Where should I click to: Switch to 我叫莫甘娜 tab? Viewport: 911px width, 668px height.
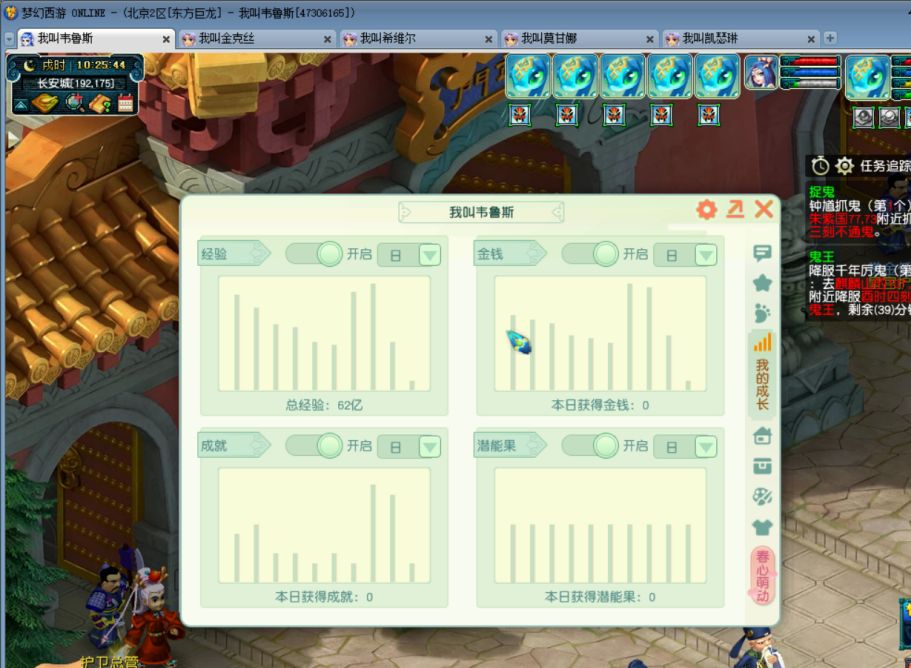point(580,39)
